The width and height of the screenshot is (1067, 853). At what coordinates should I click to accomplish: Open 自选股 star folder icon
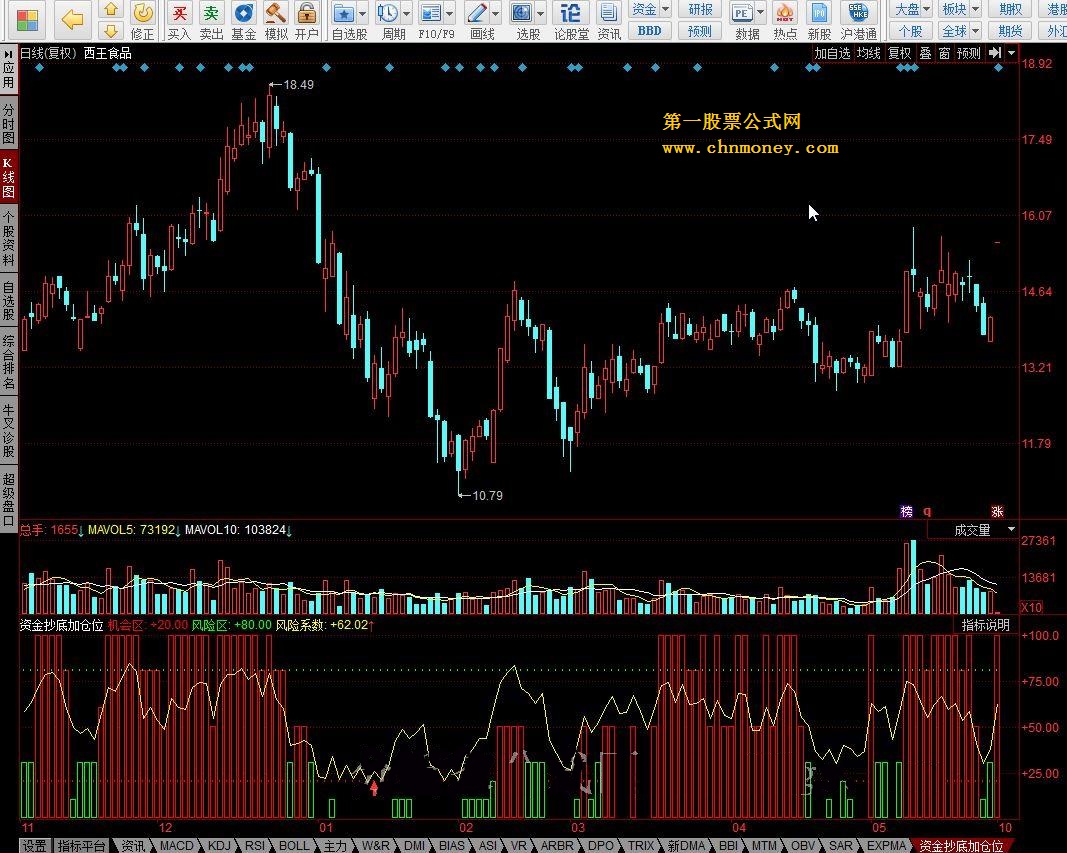coord(344,13)
